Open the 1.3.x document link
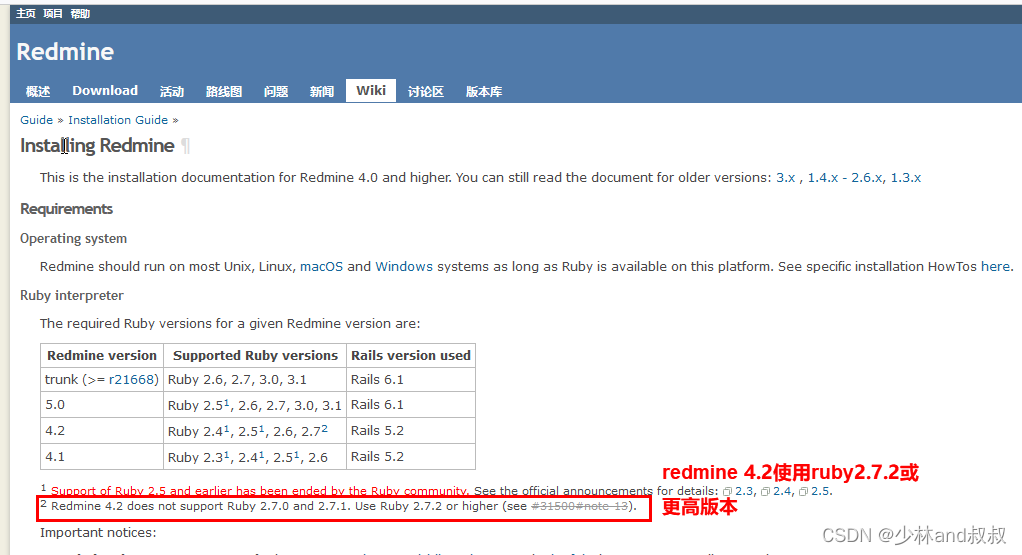The width and height of the screenshot is (1022, 555). coord(906,178)
